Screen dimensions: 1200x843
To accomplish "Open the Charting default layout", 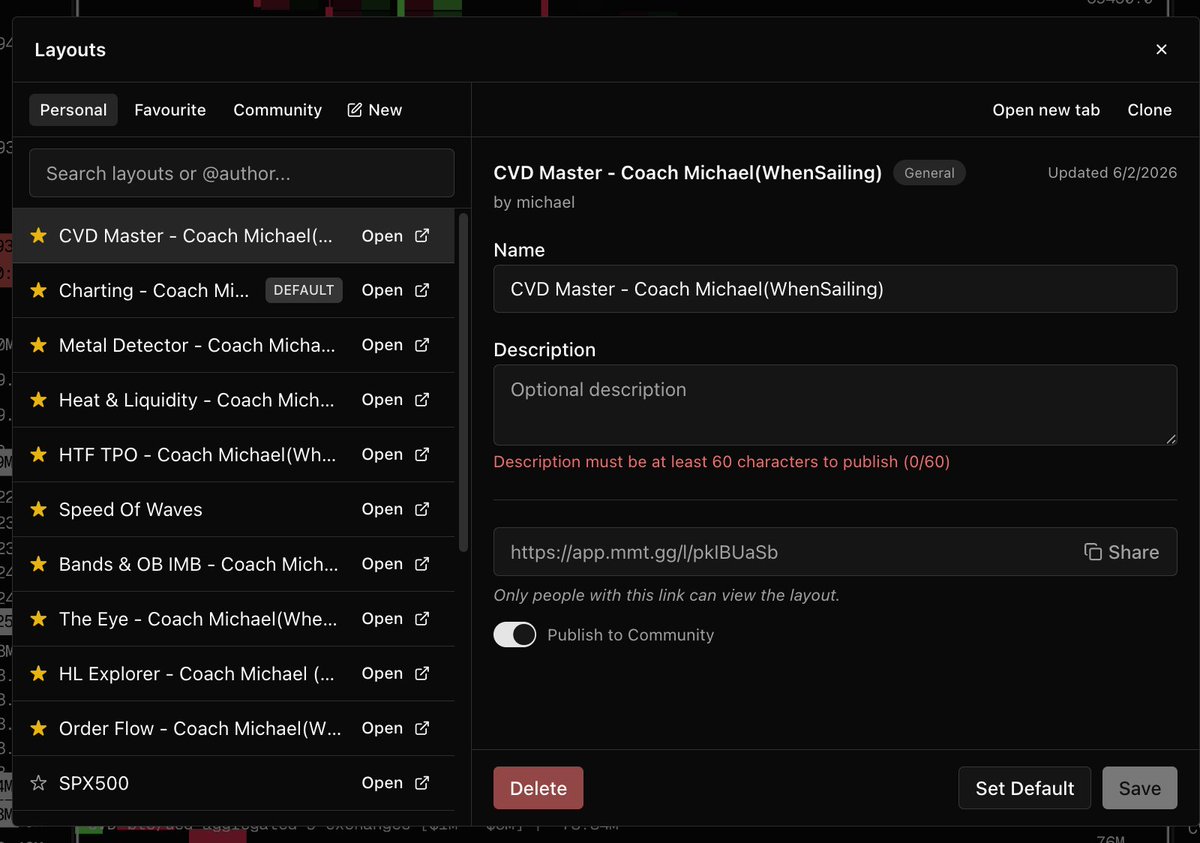I will point(382,290).
